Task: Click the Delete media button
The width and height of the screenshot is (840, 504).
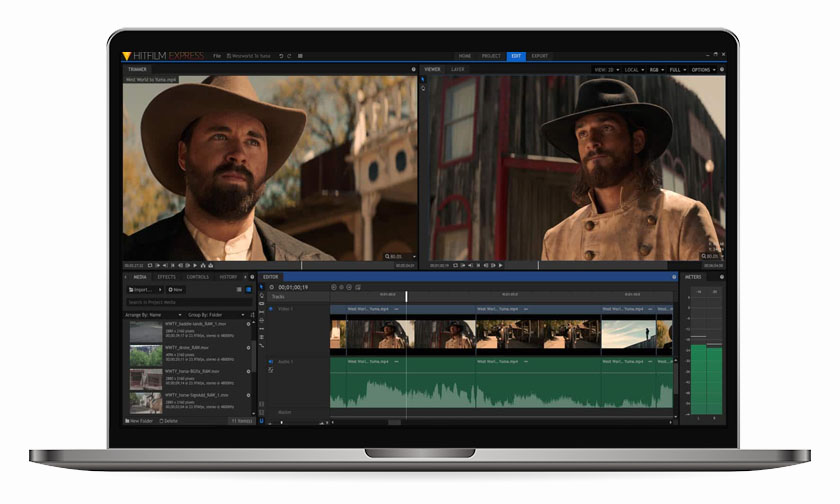Action: point(168,421)
